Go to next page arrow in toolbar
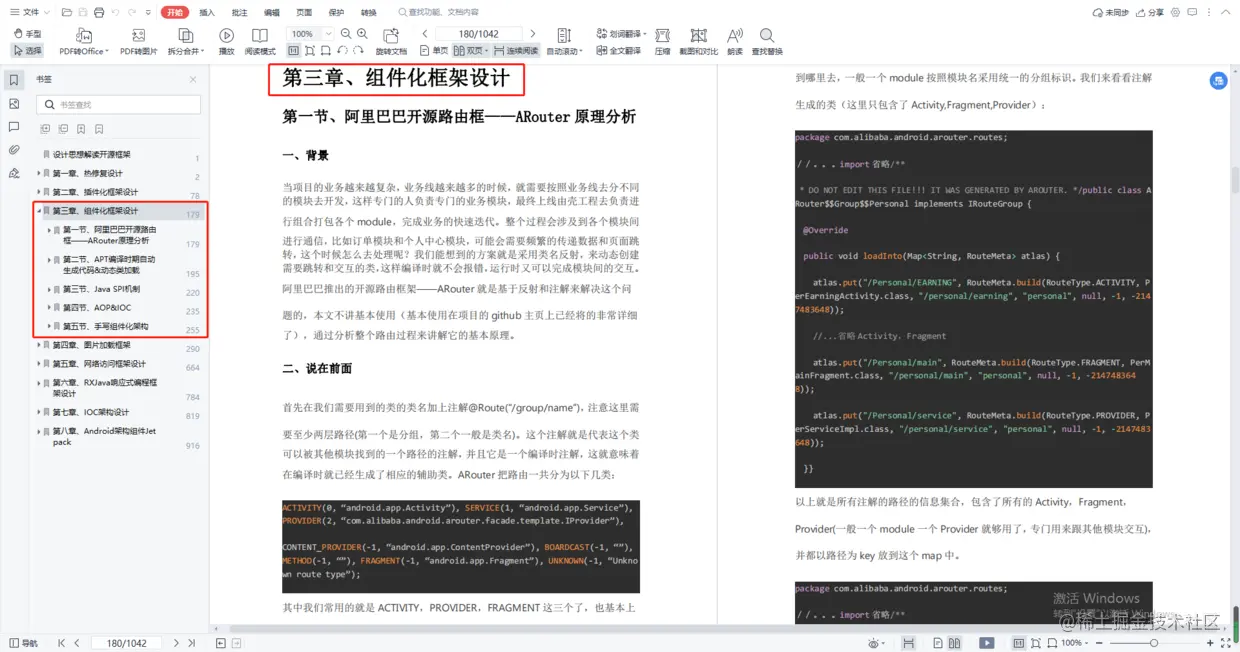Image resolution: width=1240 pixels, height=652 pixels. tap(533, 34)
